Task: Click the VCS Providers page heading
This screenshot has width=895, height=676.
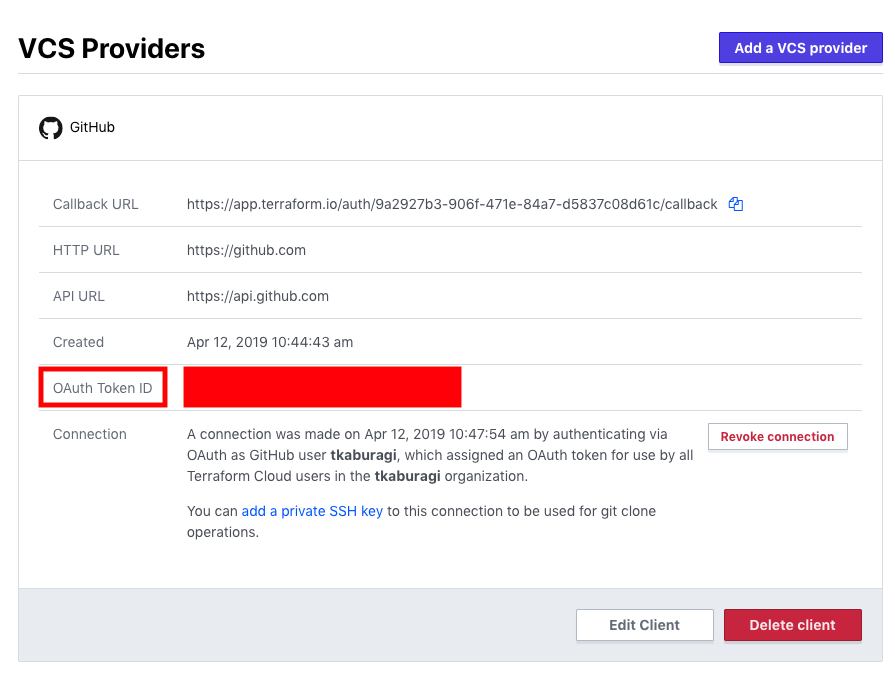Action: tap(112, 48)
